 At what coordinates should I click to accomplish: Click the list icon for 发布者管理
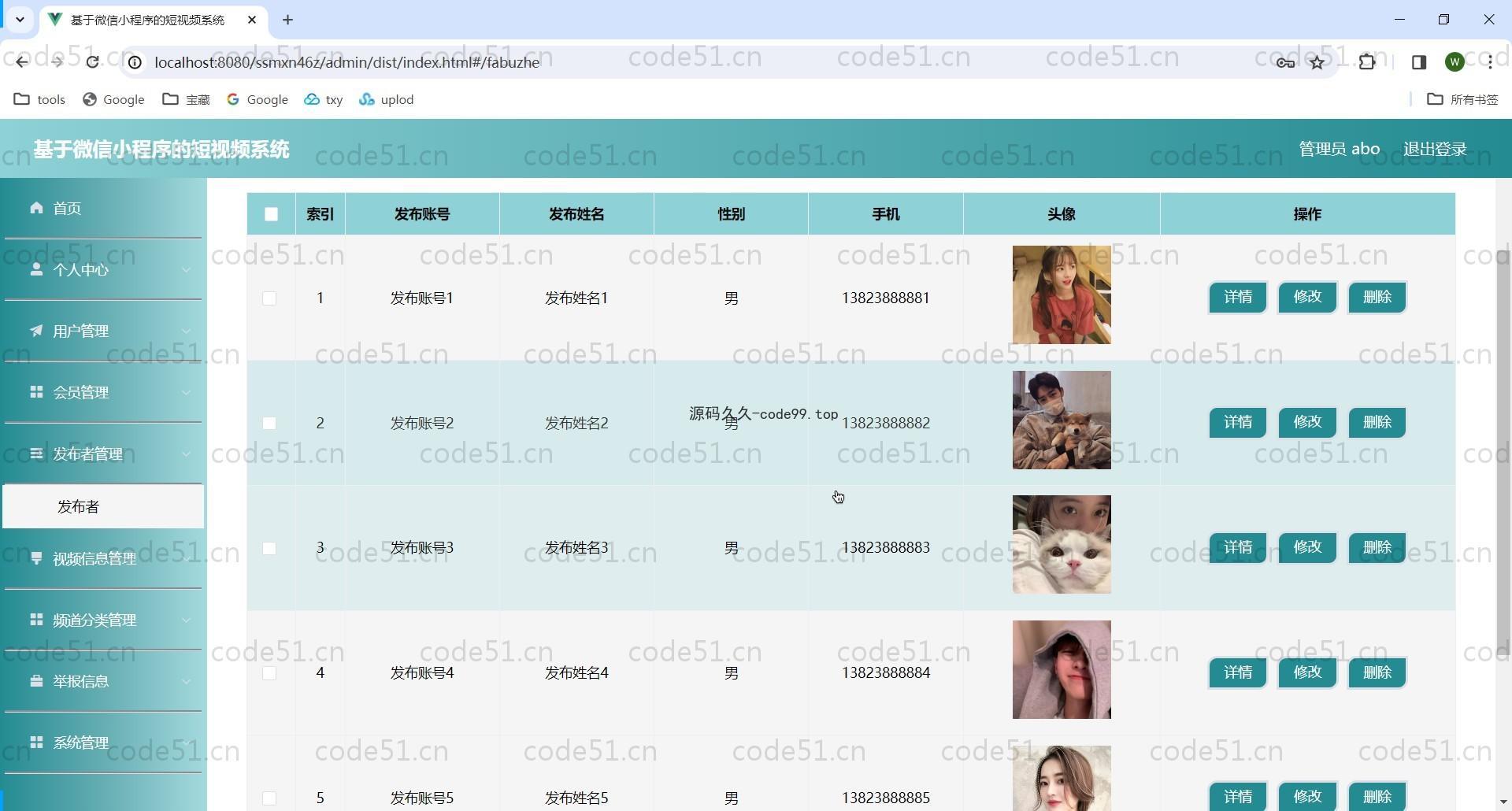coord(36,454)
